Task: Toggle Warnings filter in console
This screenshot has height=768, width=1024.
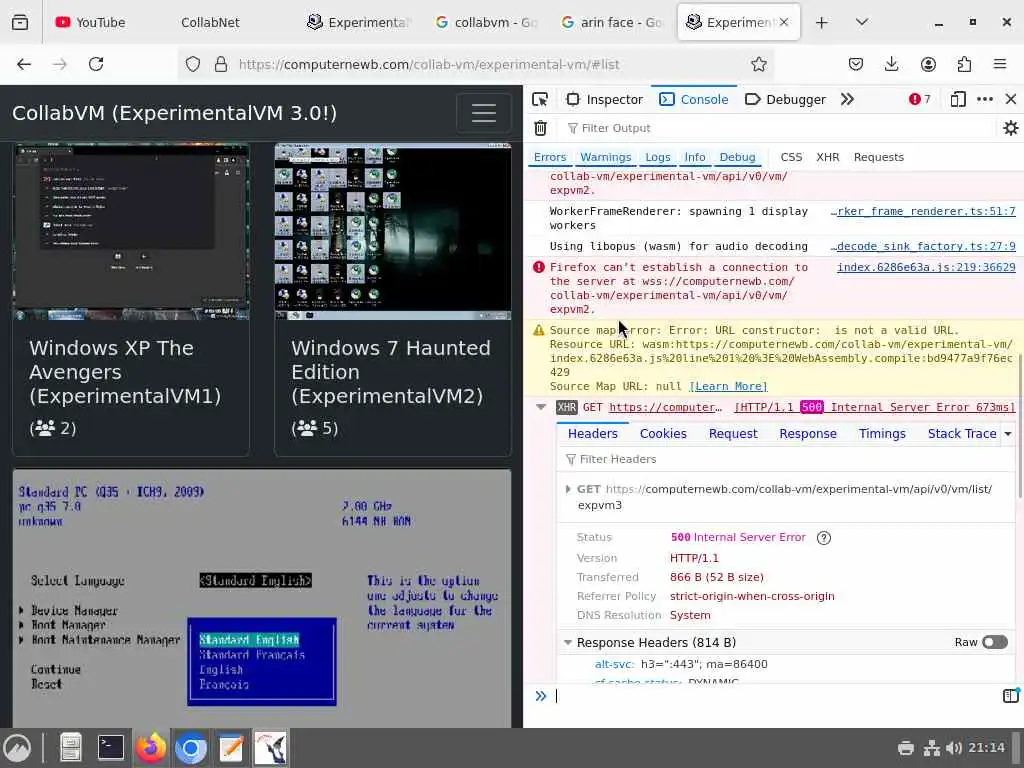Action: click(x=605, y=157)
